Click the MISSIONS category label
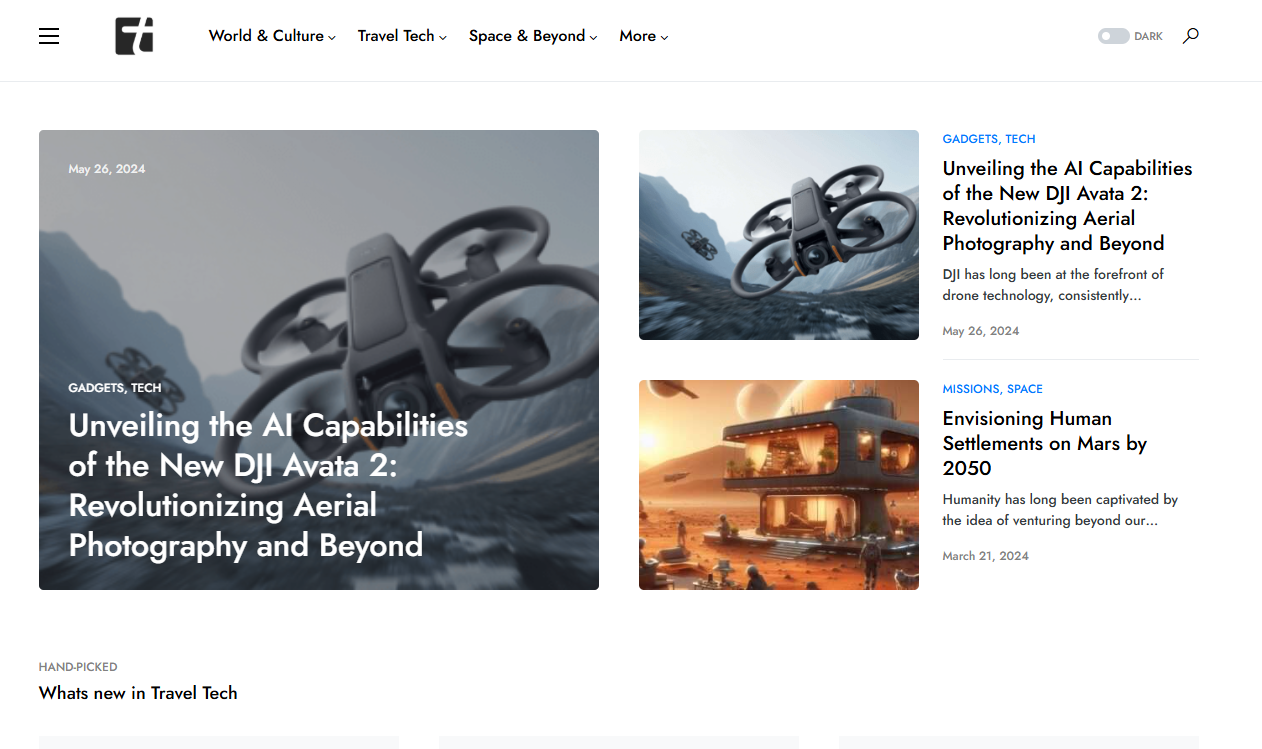This screenshot has height=749, width=1262. 970,388
